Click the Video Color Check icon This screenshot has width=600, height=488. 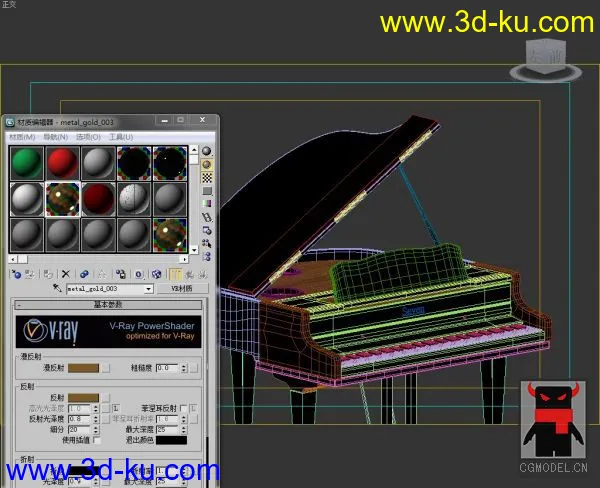(x=207, y=203)
